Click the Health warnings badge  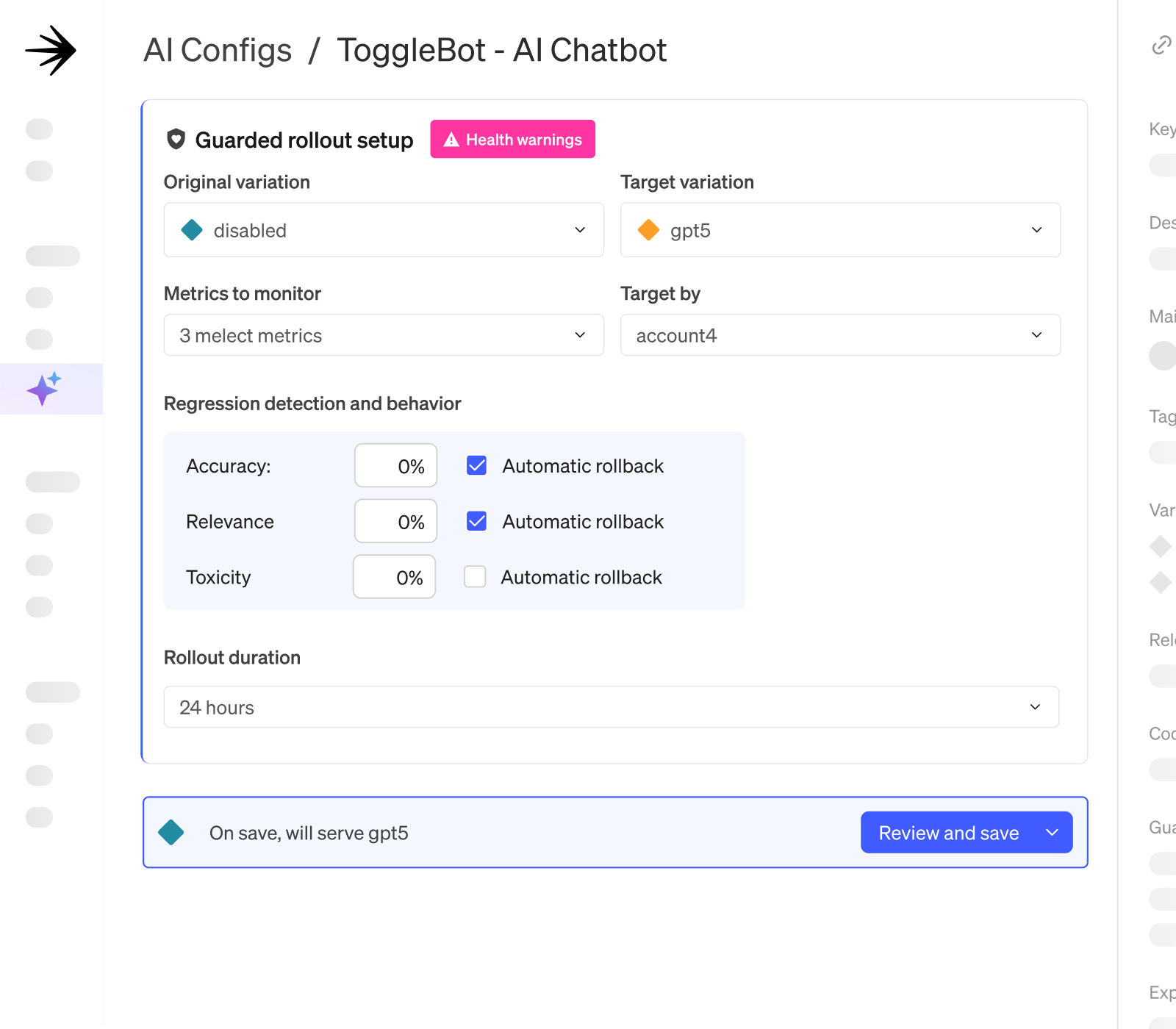[513, 140]
